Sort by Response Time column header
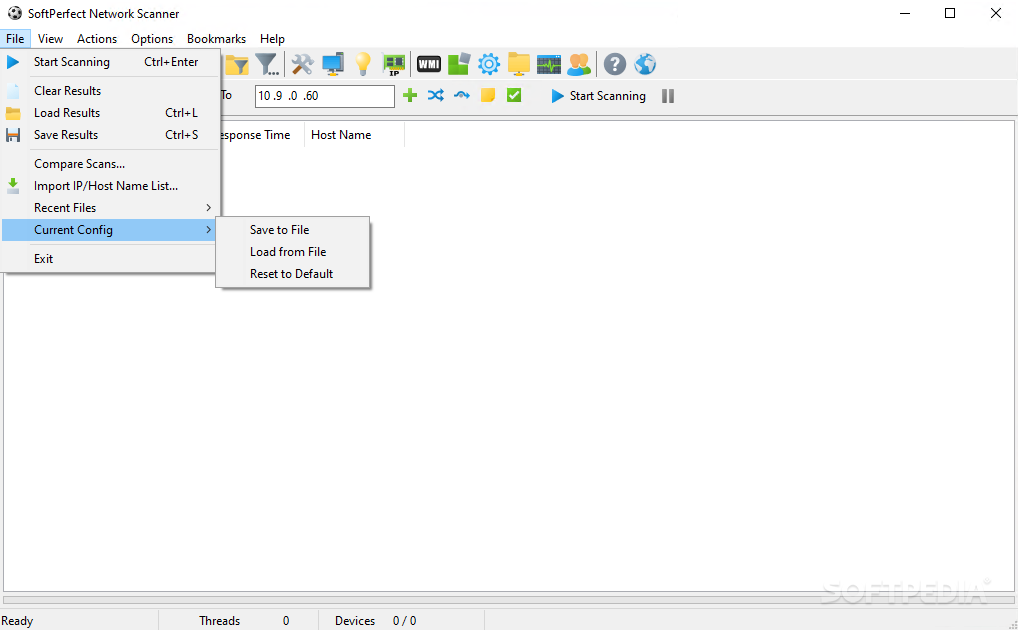The width and height of the screenshot is (1018, 630). [262, 135]
